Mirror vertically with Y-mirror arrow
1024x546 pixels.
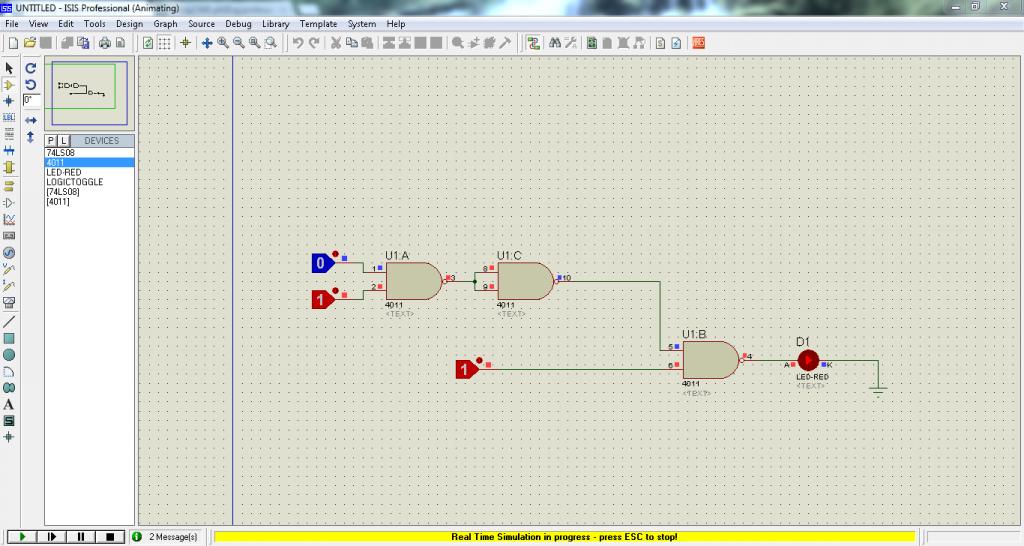pyautogui.click(x=30, y=137)
